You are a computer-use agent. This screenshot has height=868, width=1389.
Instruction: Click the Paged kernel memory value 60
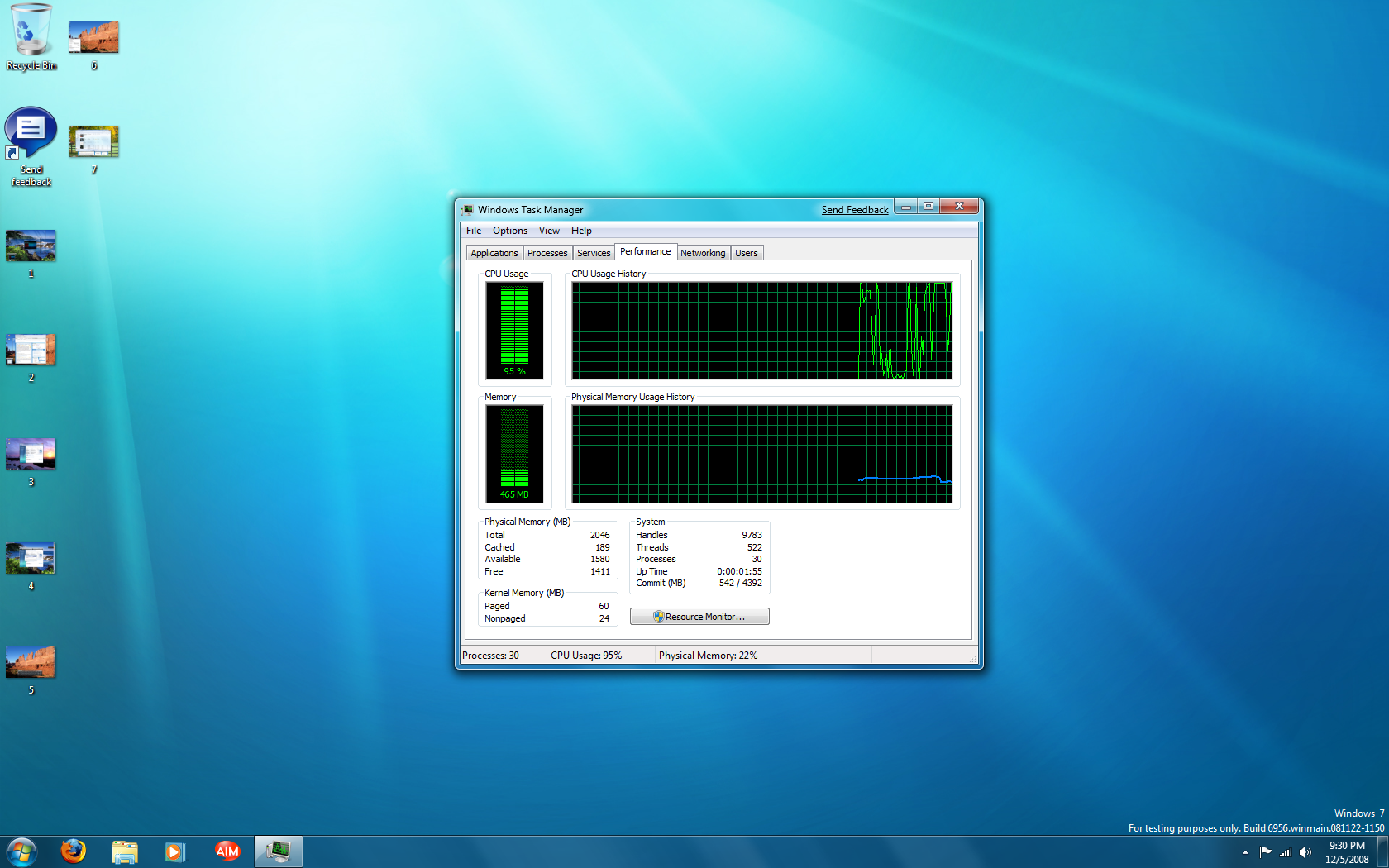point(604,606)
